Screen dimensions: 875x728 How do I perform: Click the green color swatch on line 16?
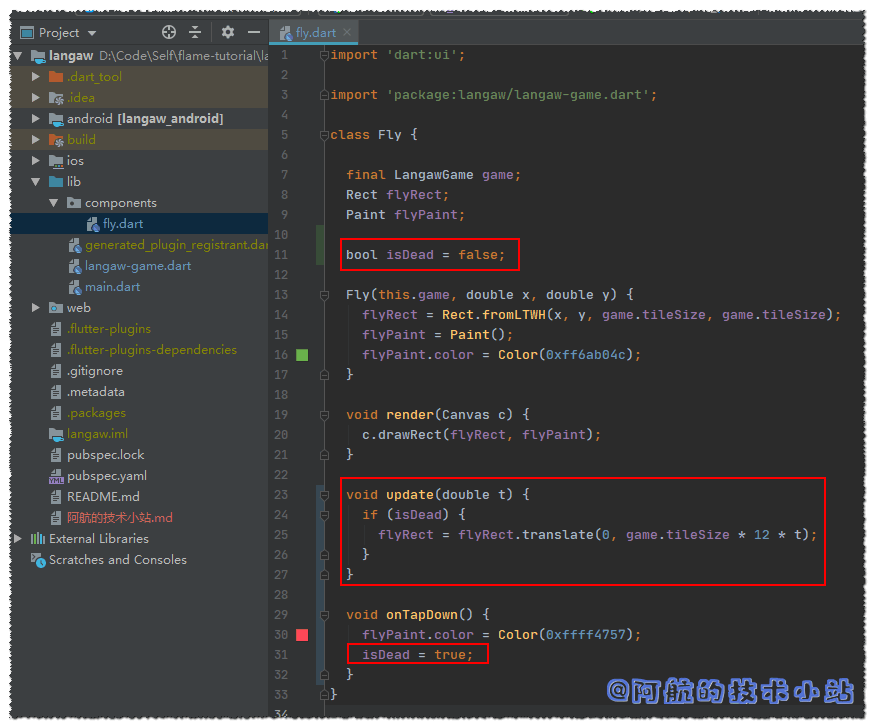click(x=302, y=355)
